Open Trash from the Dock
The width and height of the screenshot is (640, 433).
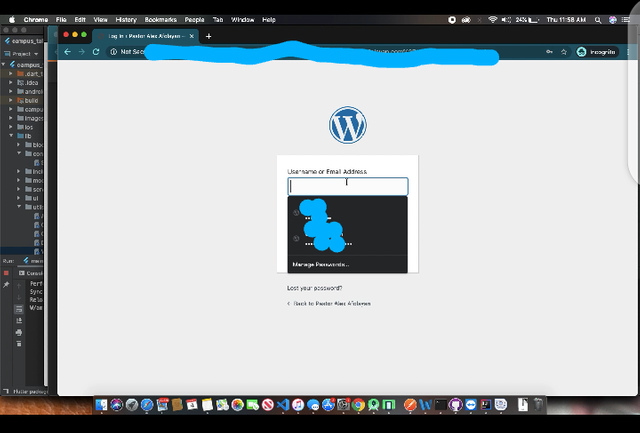click(538, 405)
